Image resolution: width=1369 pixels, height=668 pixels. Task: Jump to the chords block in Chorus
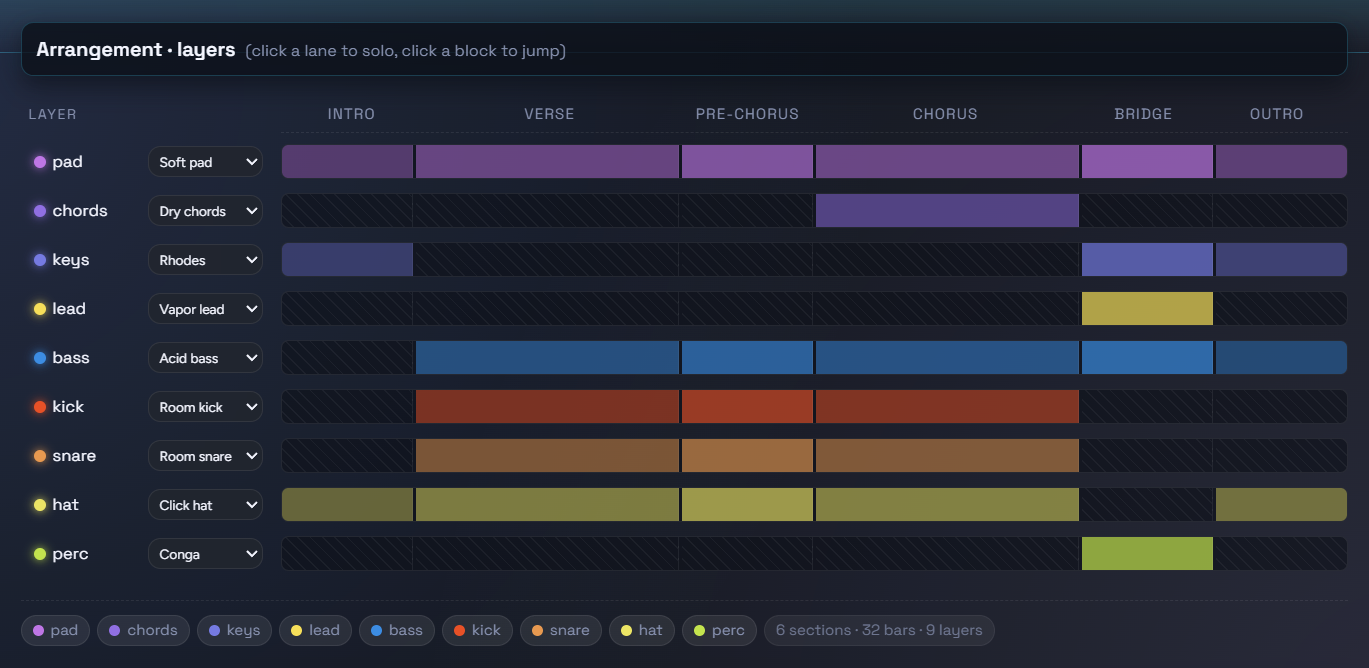(947, 211)
